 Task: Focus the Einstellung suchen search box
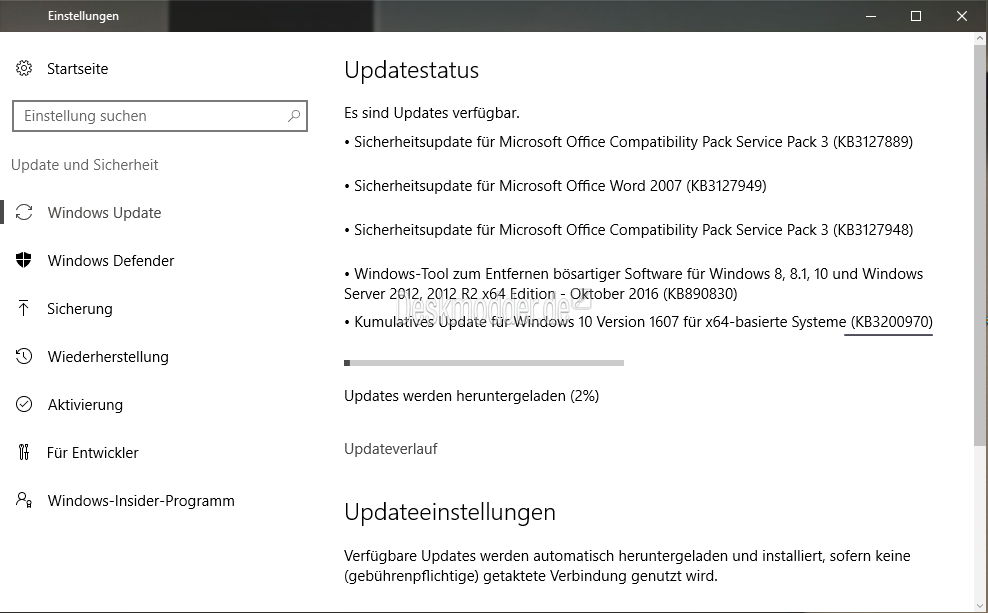[x=160, y=116]
